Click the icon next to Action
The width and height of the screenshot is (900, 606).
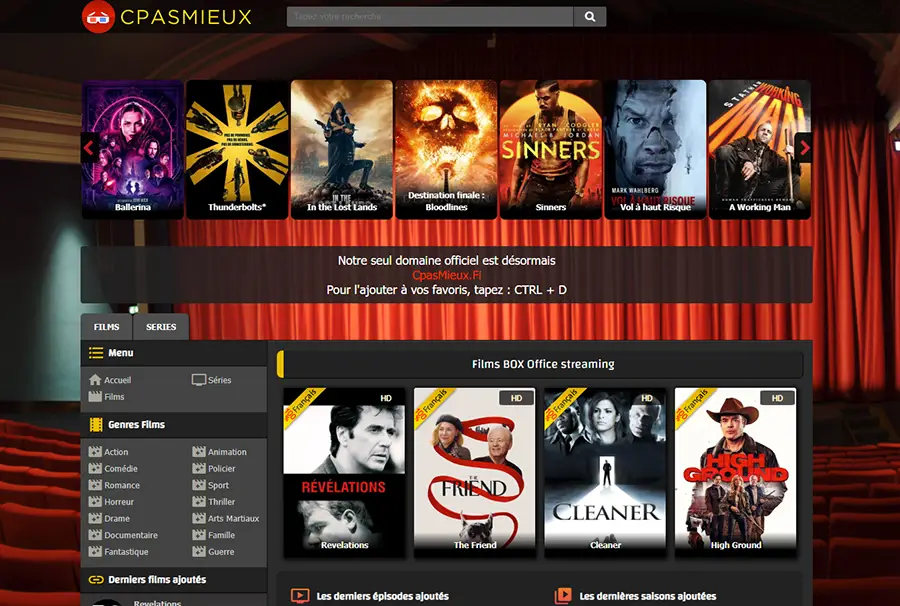click(x=95, y=452)
